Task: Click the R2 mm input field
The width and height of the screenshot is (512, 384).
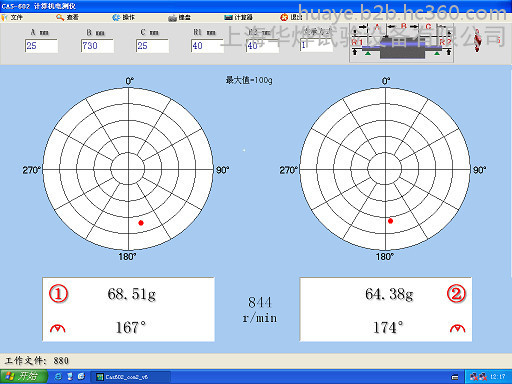Action: point(263,46)
